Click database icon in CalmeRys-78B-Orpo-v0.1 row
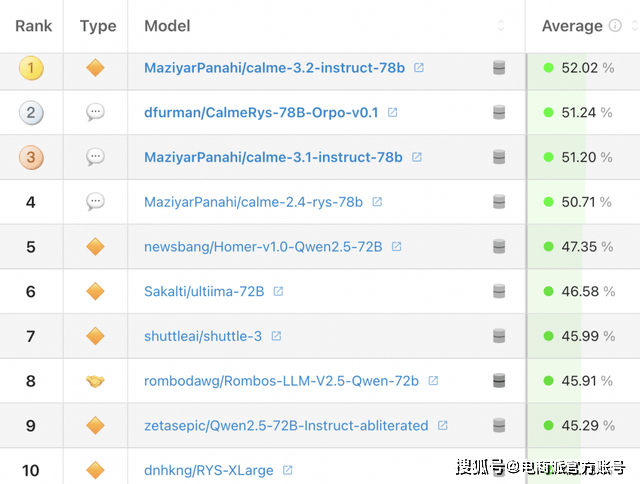The width and height of the screenshot is (640, 484). tap(499, 112)
